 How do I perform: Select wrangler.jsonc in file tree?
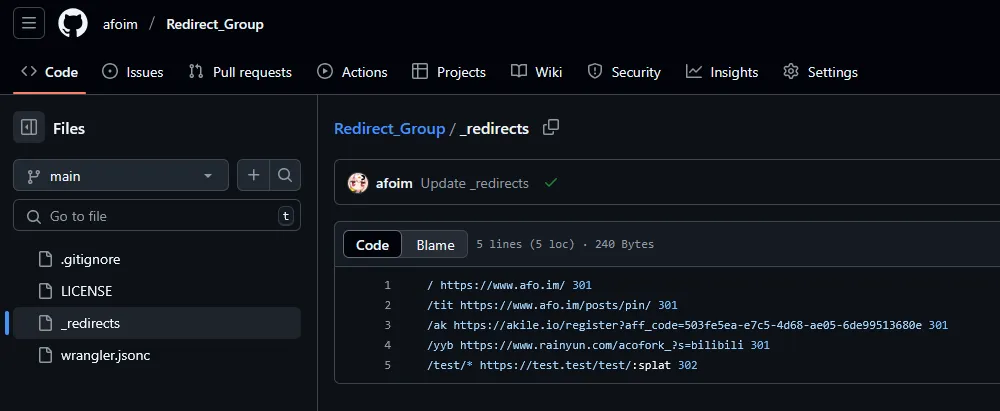tap(105, 355)
